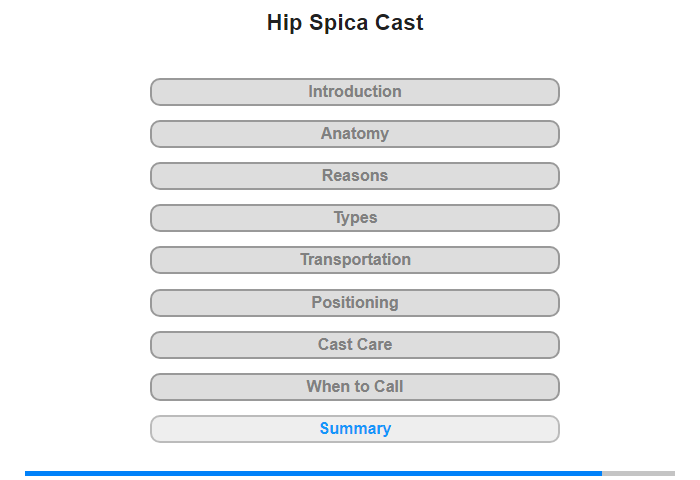Jump to the Summary section in blue text
The width and height of the screenshot is (700, 480).
[x=355, y=429]
